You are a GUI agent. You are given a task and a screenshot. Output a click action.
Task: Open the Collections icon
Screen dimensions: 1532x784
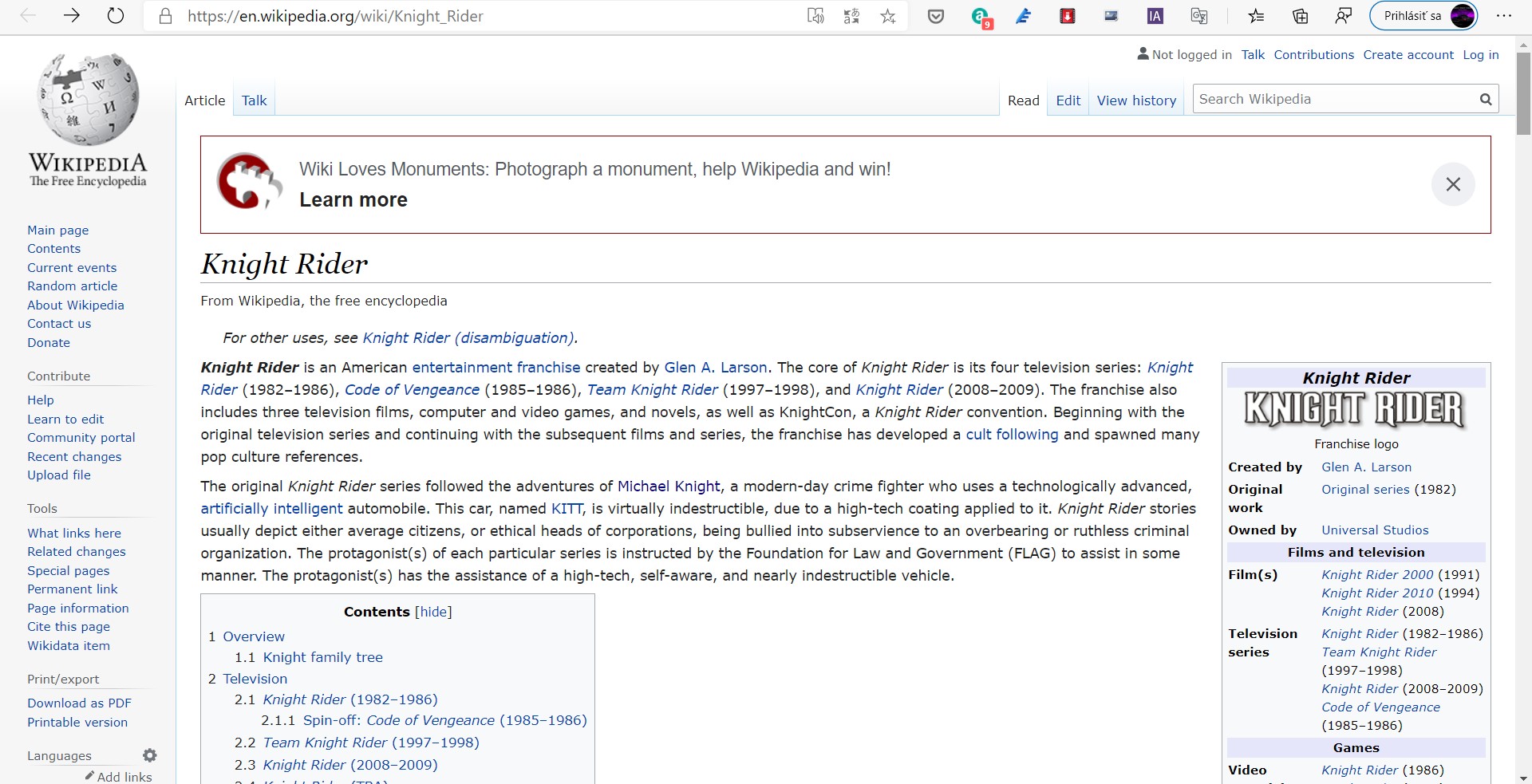(1300, 16)
